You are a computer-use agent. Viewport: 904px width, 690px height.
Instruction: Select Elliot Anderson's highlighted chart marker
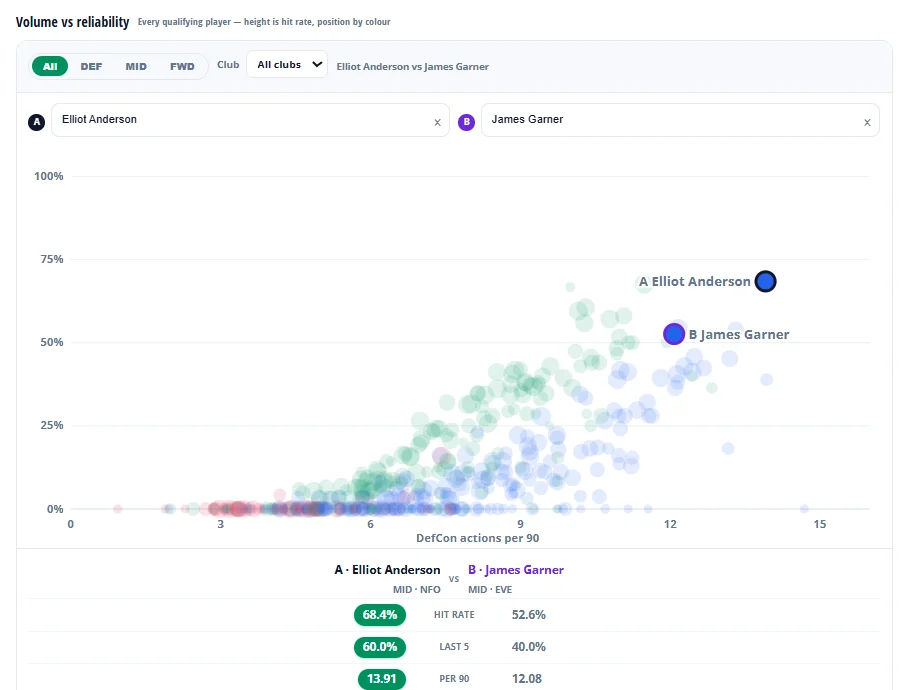(766, 281)
